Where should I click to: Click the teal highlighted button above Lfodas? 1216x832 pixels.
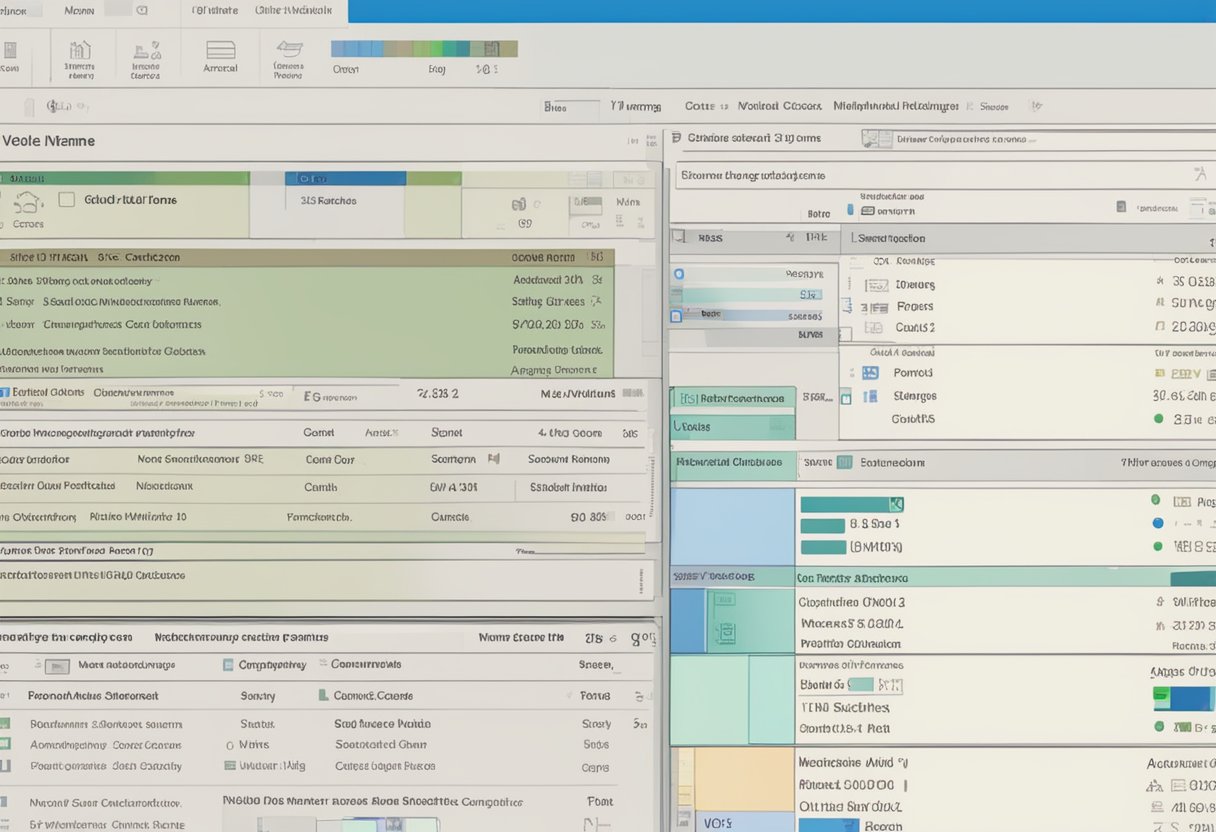click(x=733, y=398)
